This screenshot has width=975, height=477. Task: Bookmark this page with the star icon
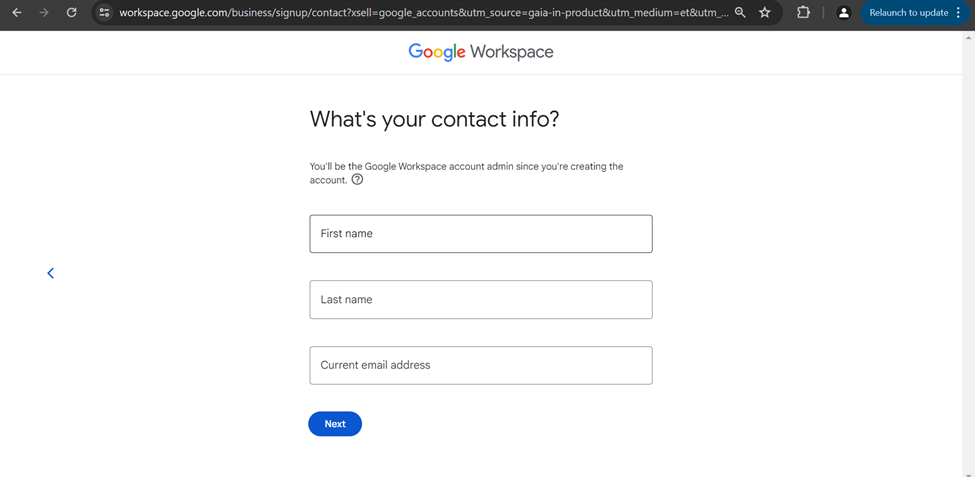(x=765, y=12)
